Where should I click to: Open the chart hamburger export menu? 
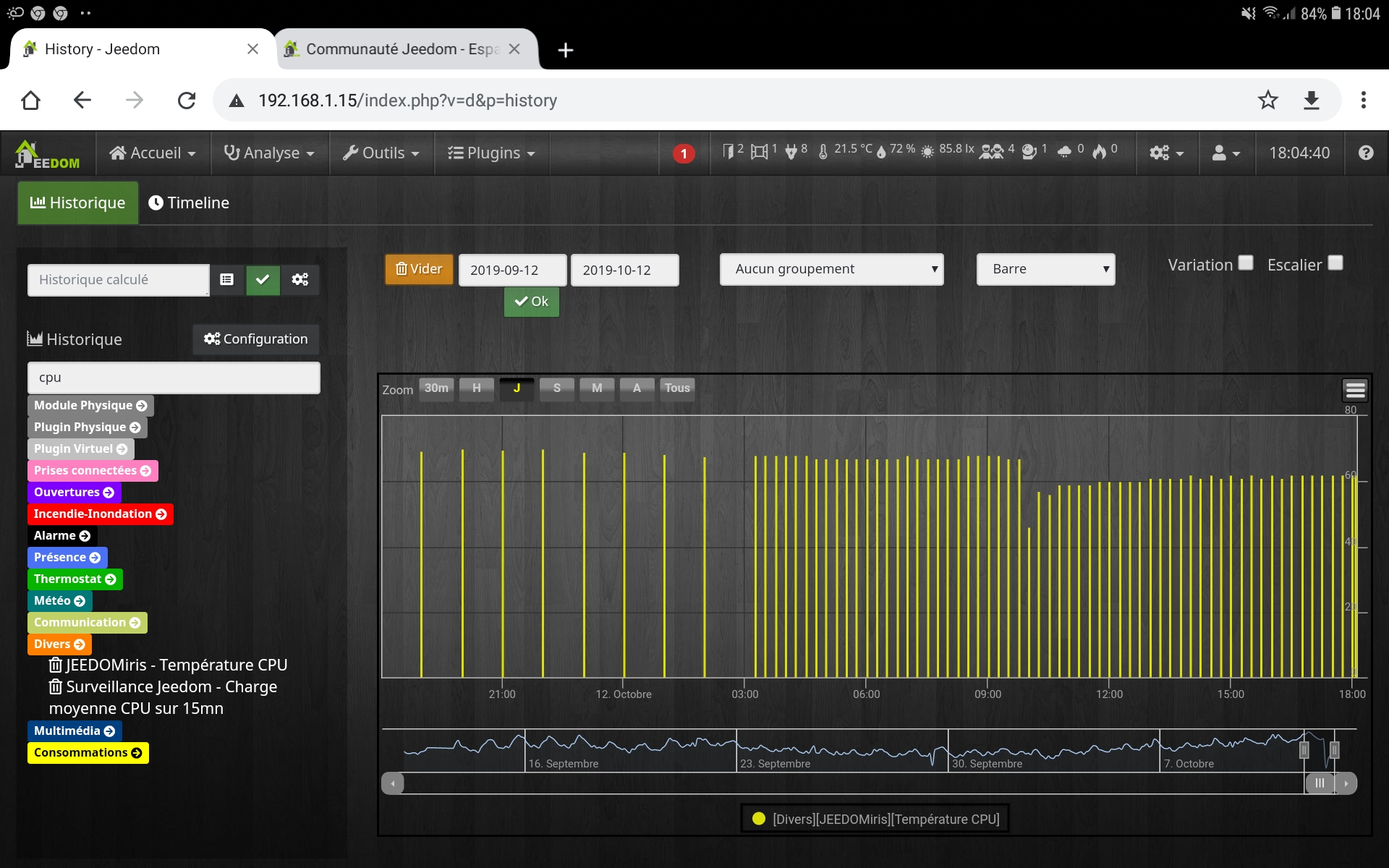tap(1355, 390)
